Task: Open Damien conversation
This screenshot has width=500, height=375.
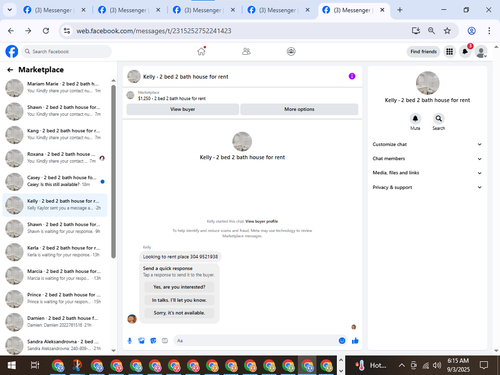Action: pos(55,322)
